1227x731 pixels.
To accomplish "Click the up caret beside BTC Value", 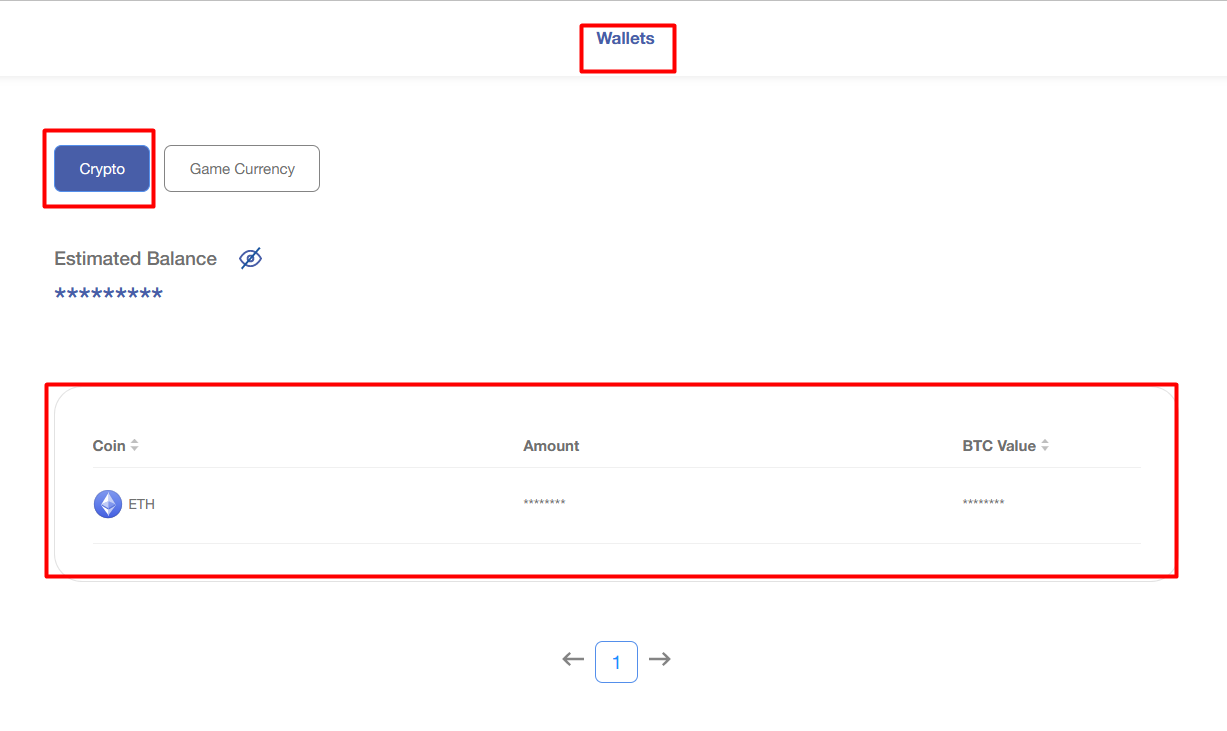I will click(1045, 442).
